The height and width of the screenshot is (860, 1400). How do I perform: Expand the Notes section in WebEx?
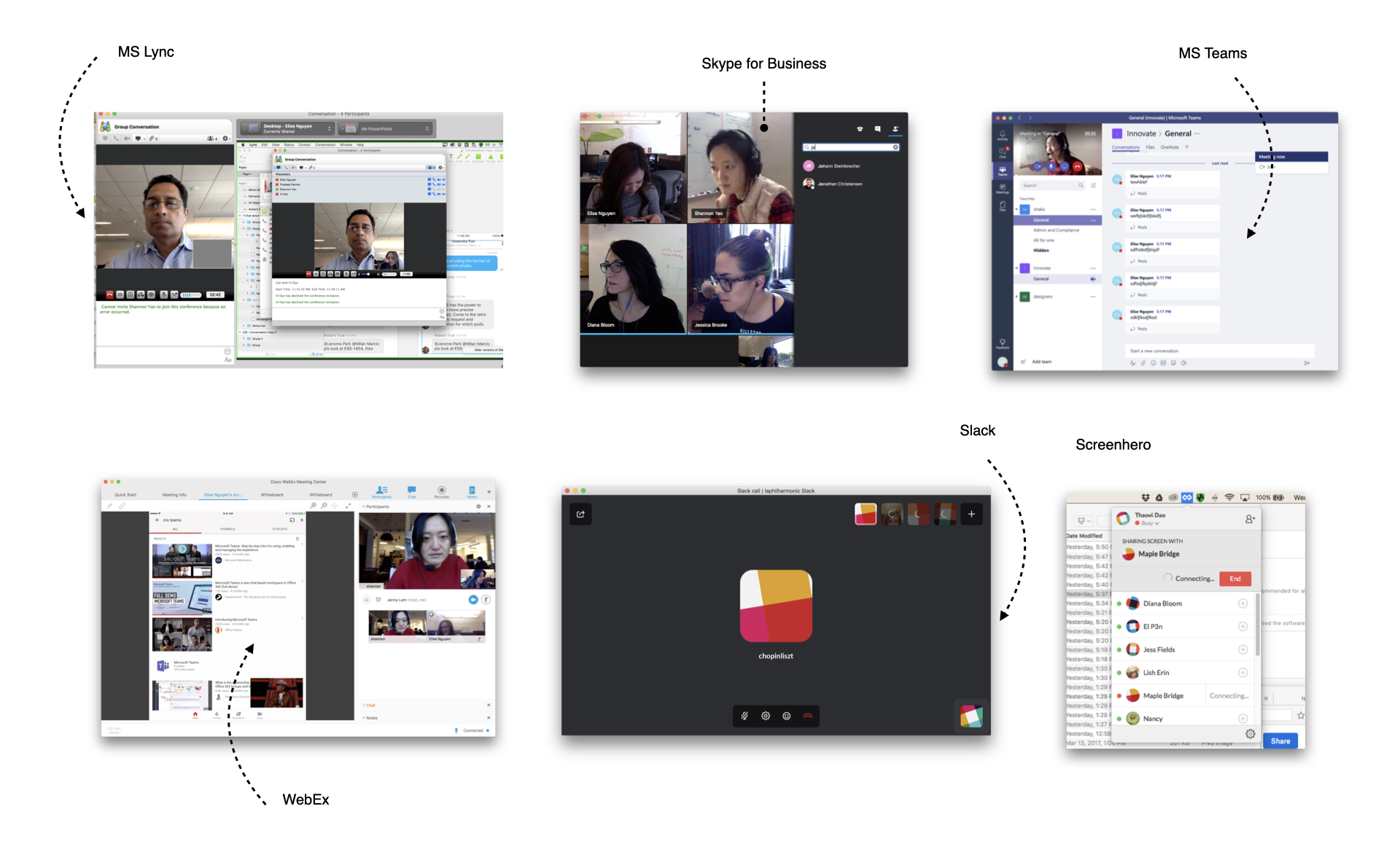(x=371, y=718)
